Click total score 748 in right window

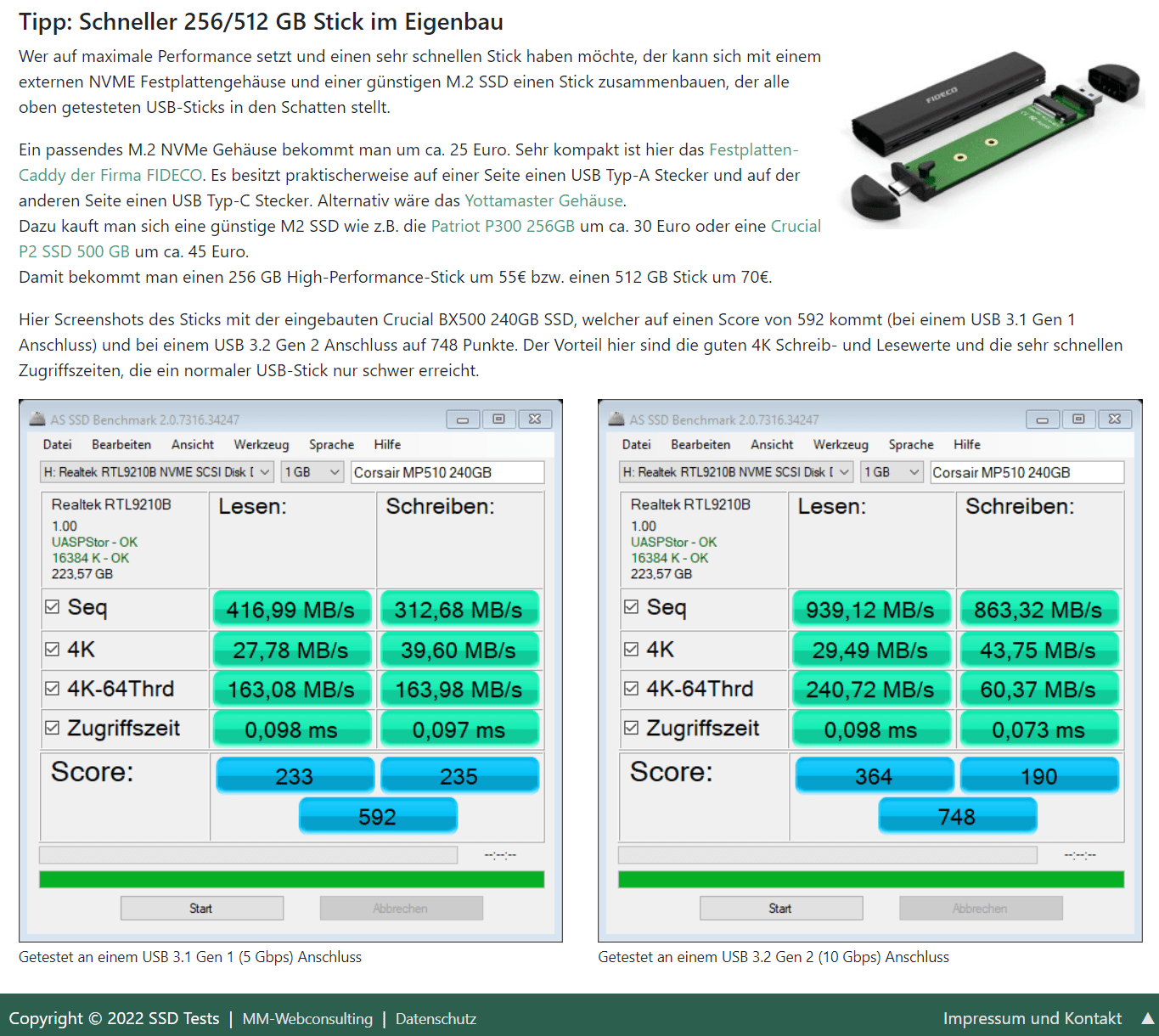coord(957,816)
